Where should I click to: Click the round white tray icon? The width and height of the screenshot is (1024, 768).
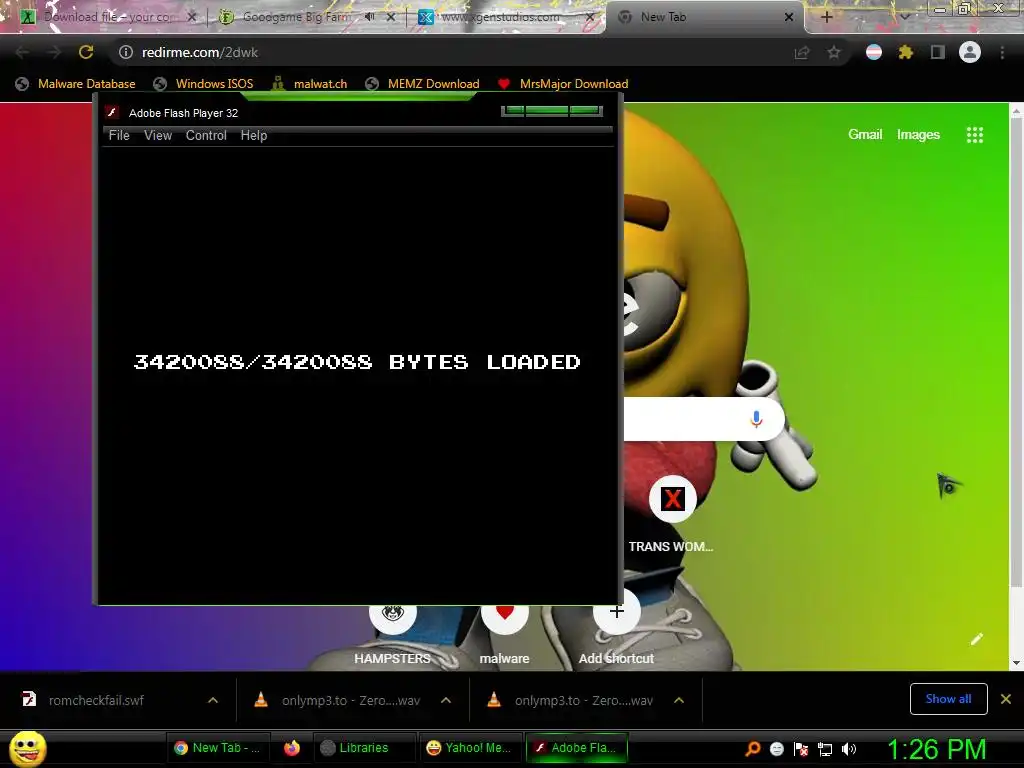click(x=776, y=749)
